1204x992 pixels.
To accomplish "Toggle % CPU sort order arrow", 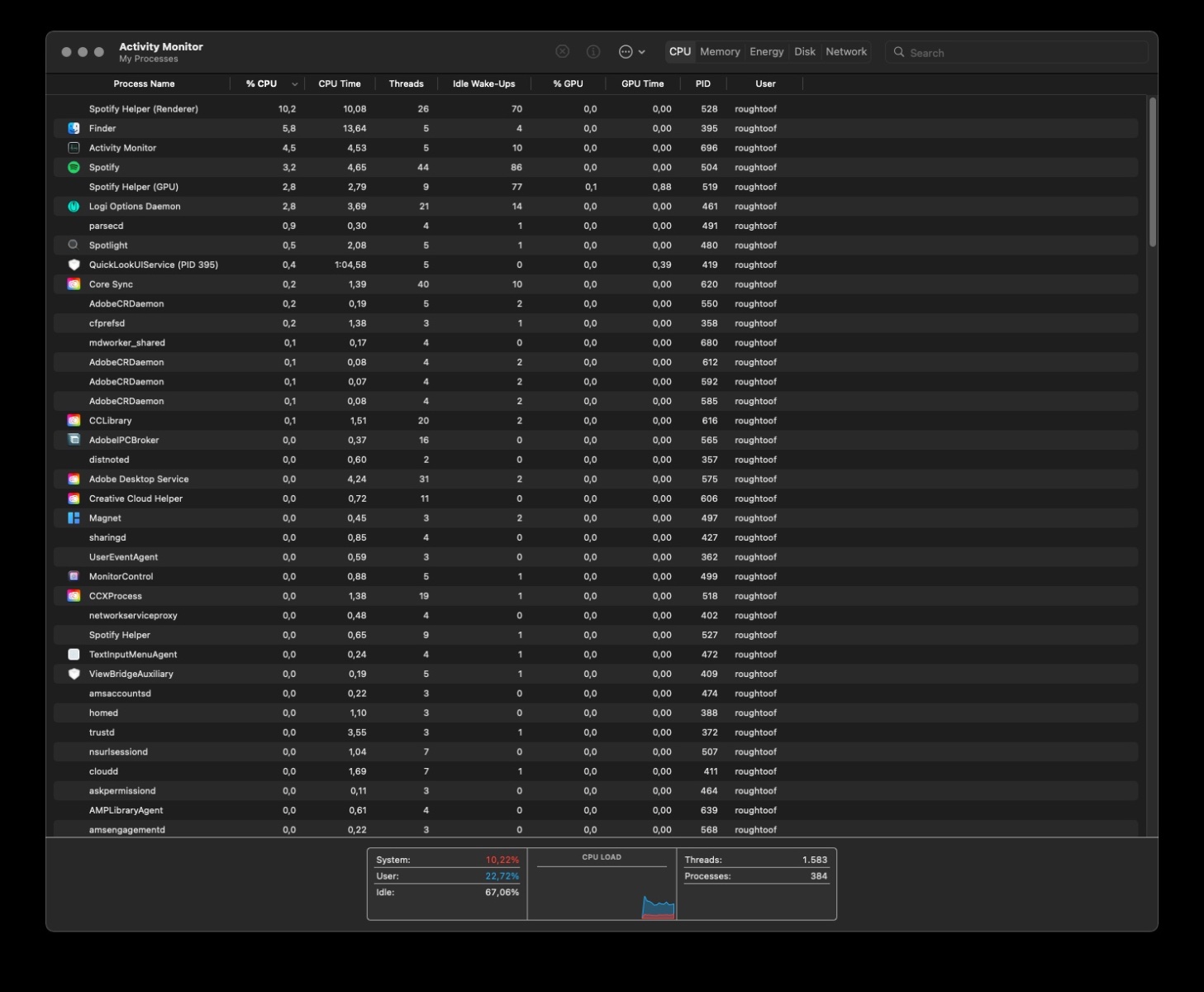I will point(295,84).
